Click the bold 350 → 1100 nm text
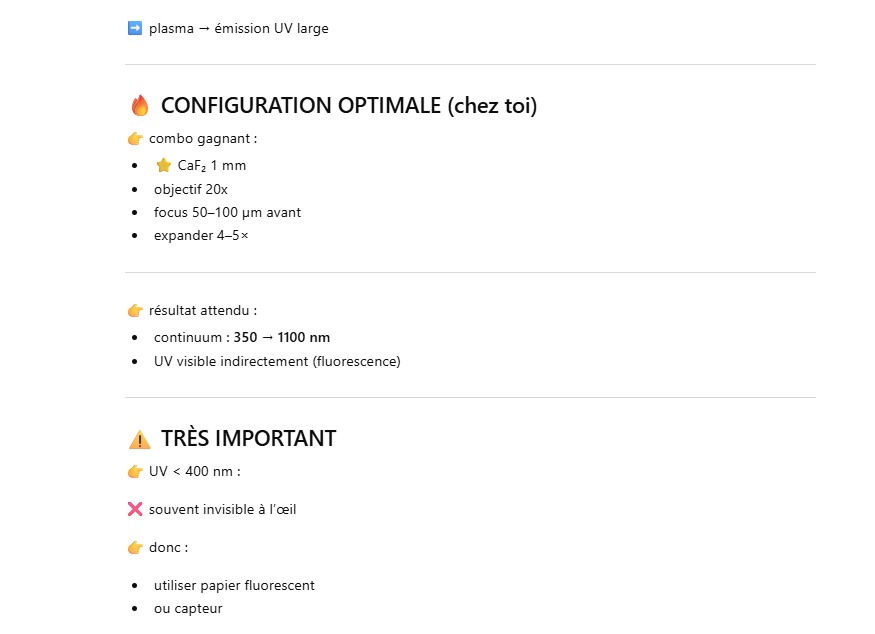This screenshot has height=634, width=875. click(282, 337)
